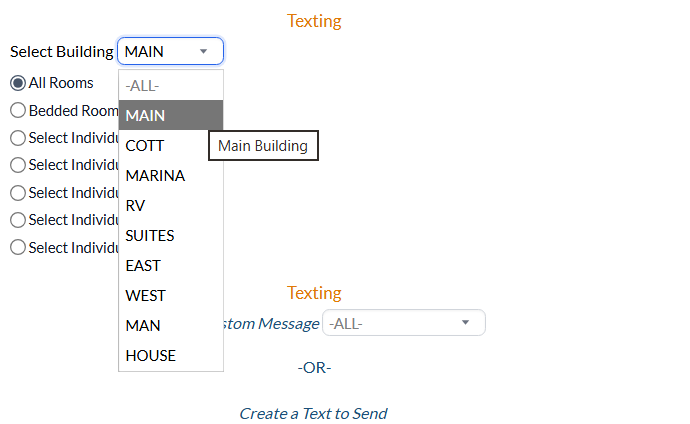690x424 pixels.
Task: Click the Create a Text to Send label
Action: [x=313, y=413]
